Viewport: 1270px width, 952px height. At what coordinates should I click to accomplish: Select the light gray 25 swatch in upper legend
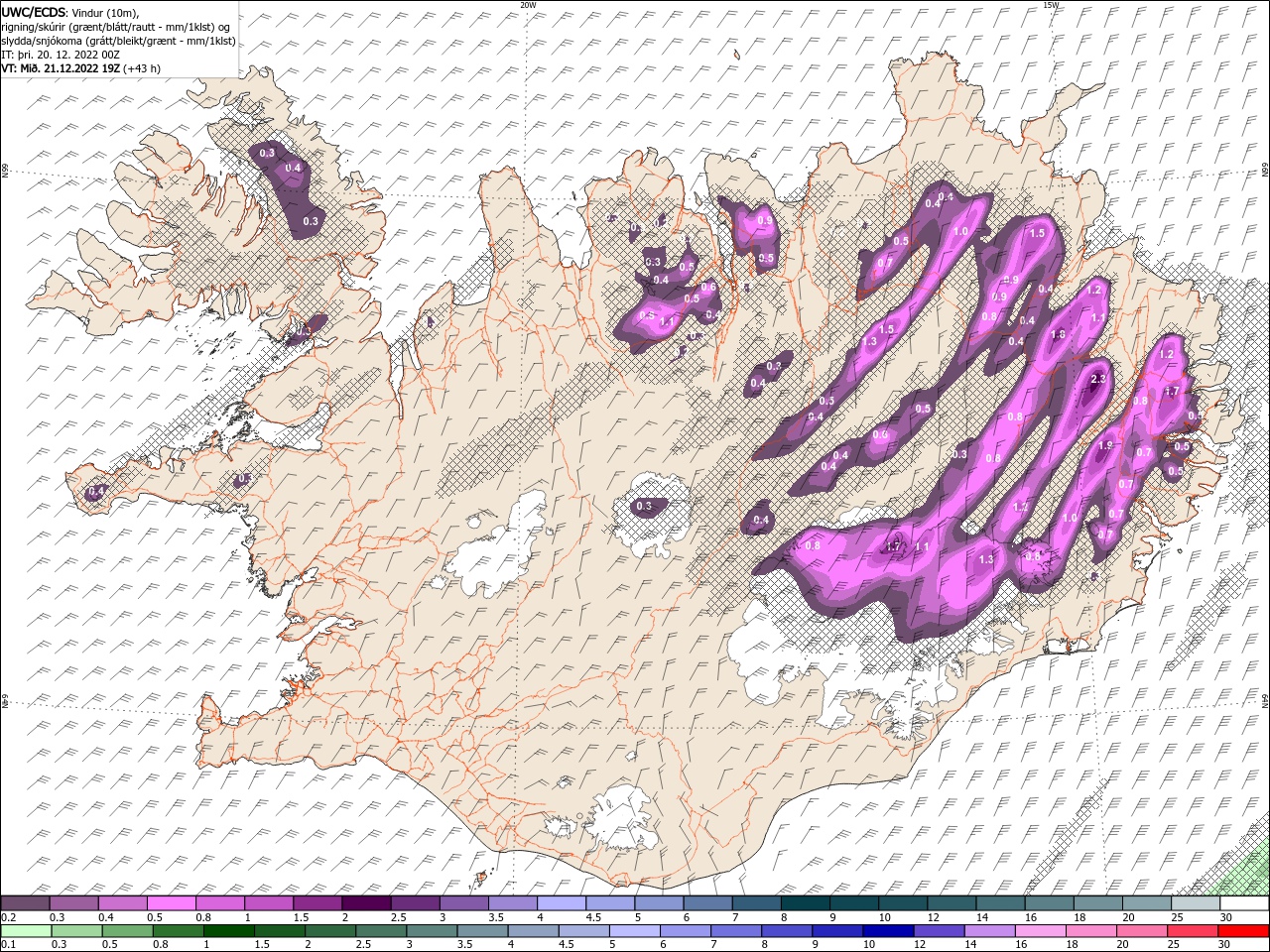click(x=1196, y=903)
